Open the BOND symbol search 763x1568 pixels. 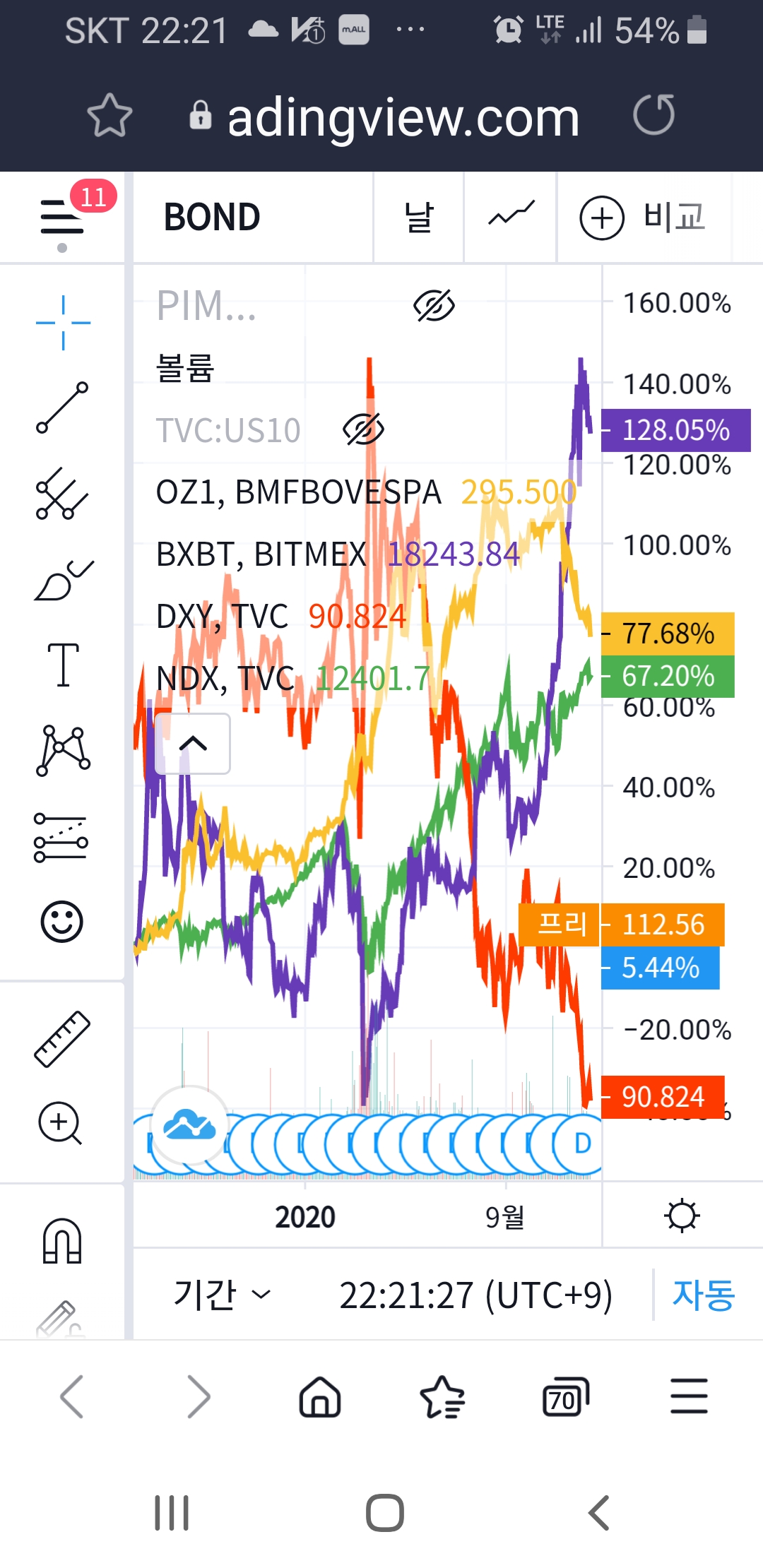[x=212, y=217]
